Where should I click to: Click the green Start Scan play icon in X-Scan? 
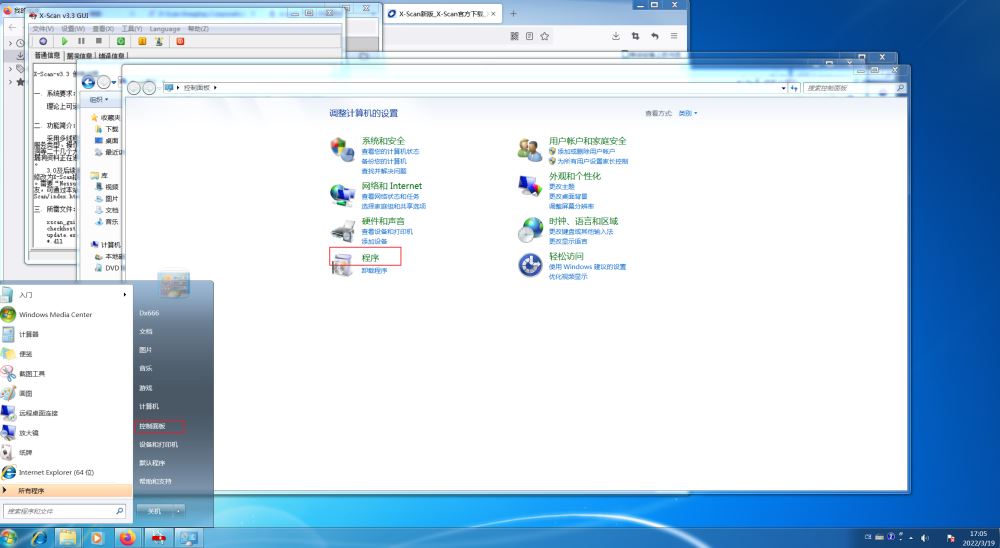65,41
